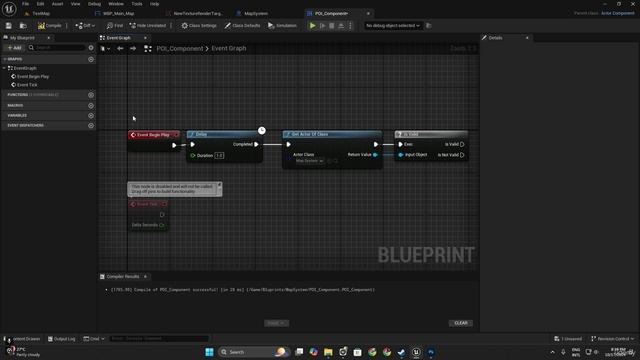Select Event Begin Play in graph list
640x360 pixels.
pos(33,76)
